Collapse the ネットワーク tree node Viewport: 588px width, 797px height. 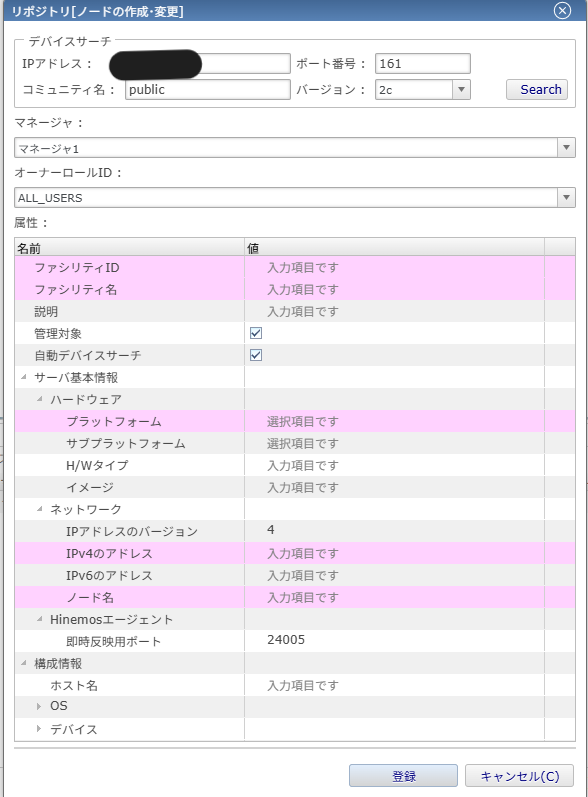pyautogui.click(x=40, y=509)
